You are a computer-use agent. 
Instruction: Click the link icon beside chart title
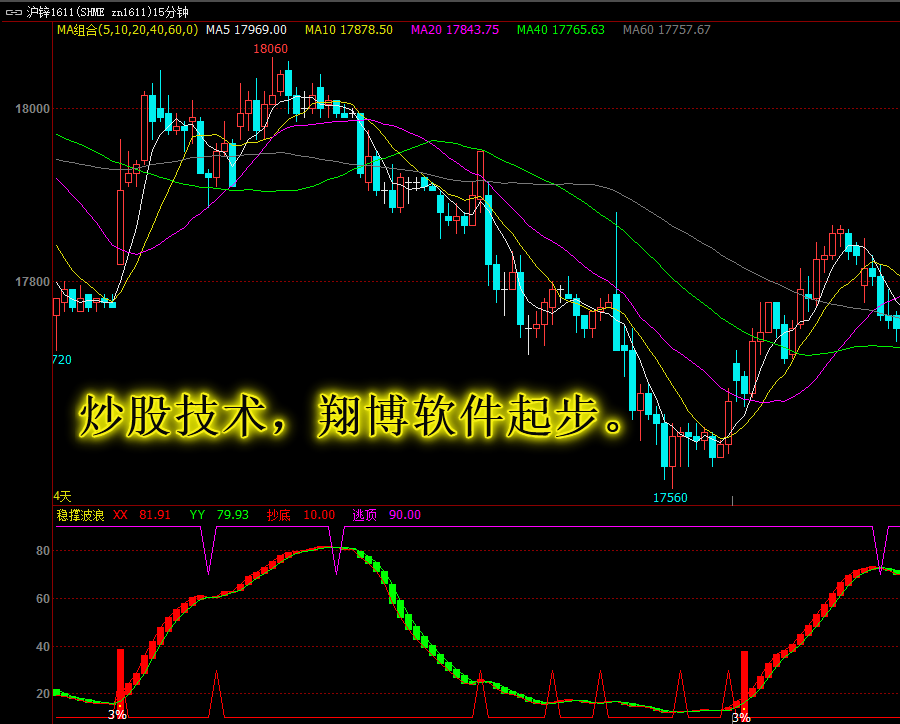coord(13,12)
